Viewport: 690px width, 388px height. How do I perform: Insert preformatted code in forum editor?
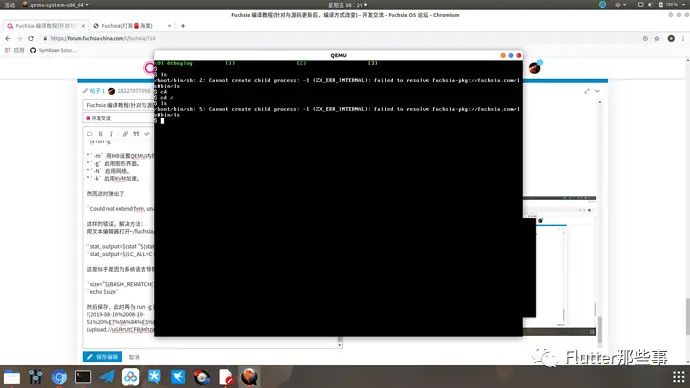click(147, 134)
